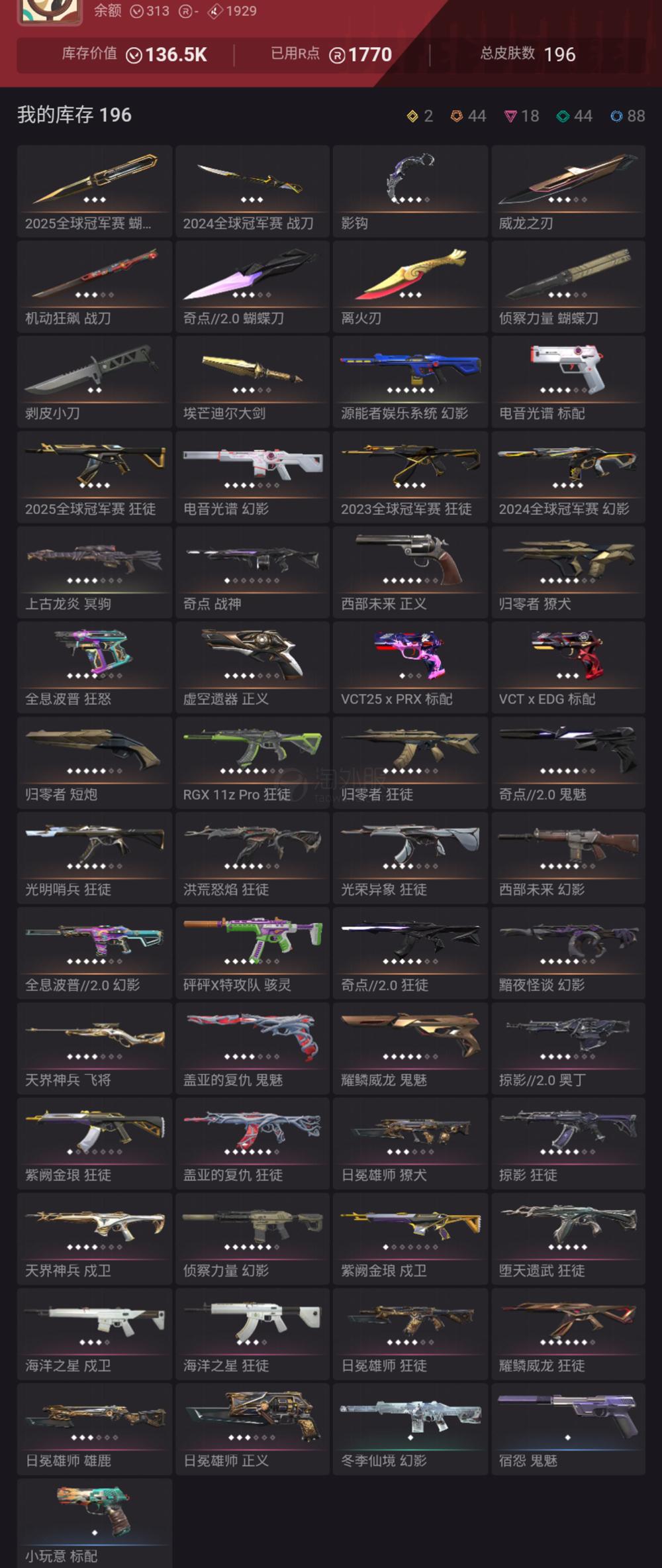The width and height of the screenshot is (662, 1568).
Task: Select the 离火刃 golden blade skin
Action: point(410,287)
